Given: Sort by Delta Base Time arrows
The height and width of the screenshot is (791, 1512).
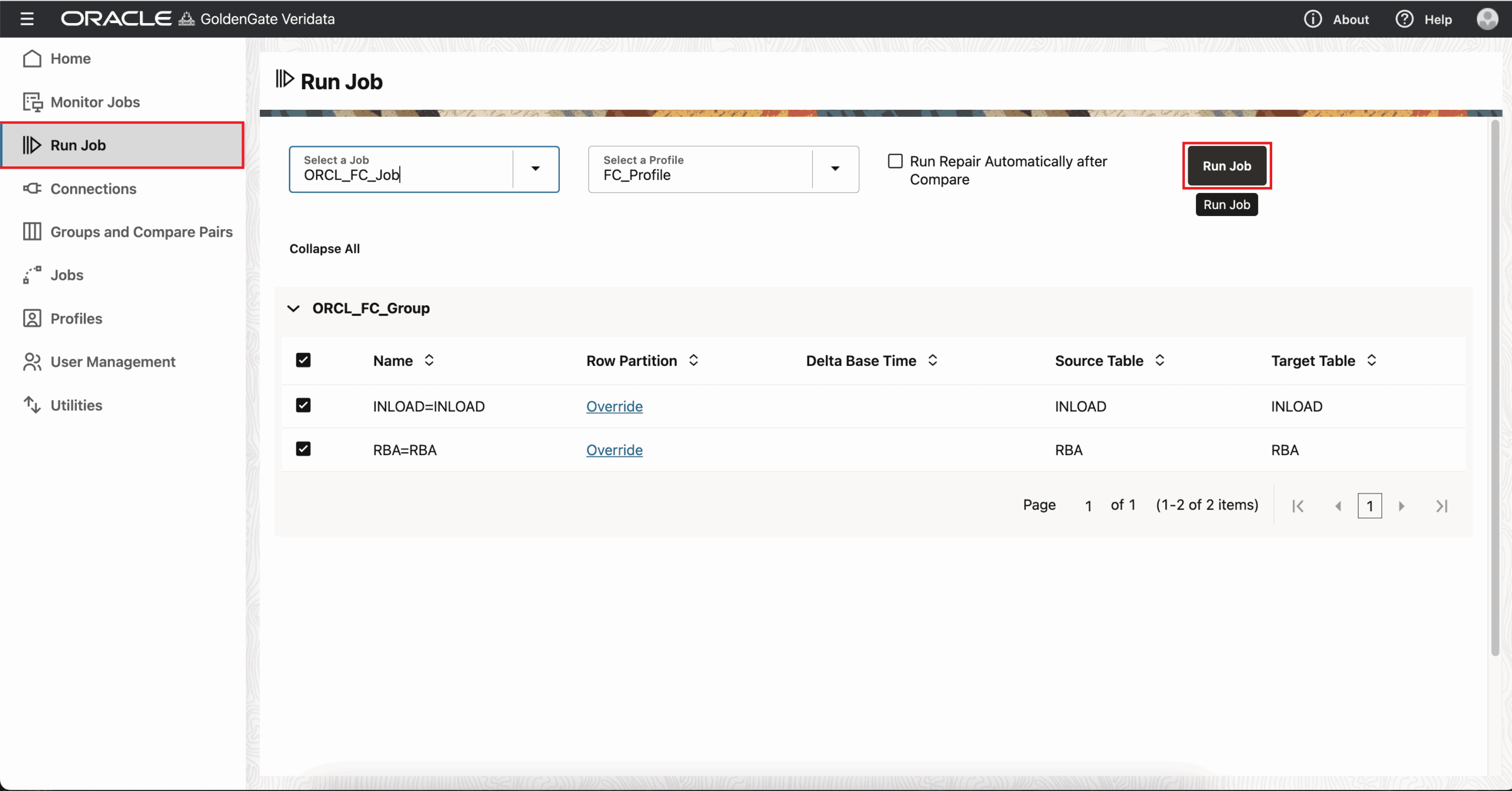Looking at the screenshot, I should point(933,360).
